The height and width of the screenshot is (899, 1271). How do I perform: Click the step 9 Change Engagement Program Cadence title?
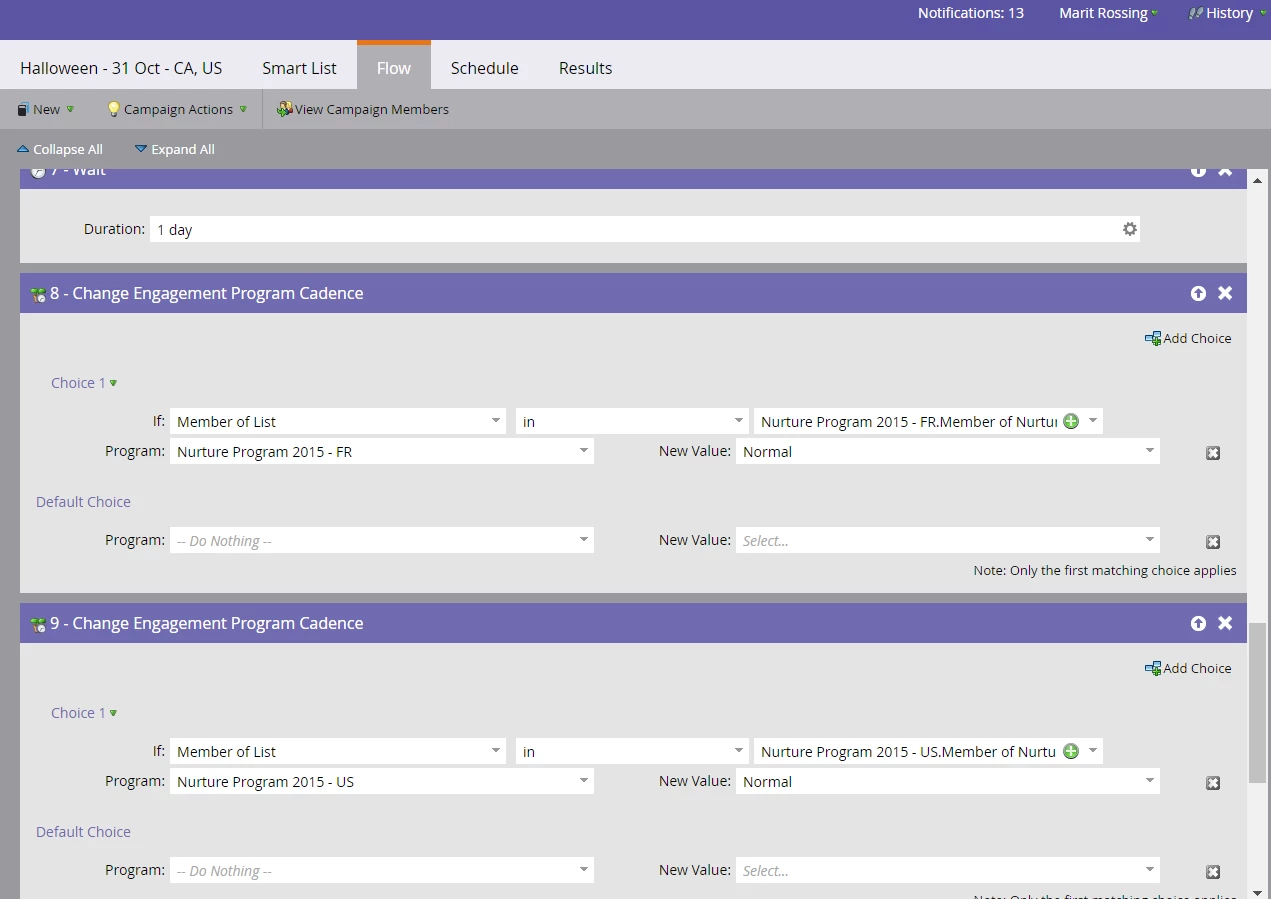207,623
